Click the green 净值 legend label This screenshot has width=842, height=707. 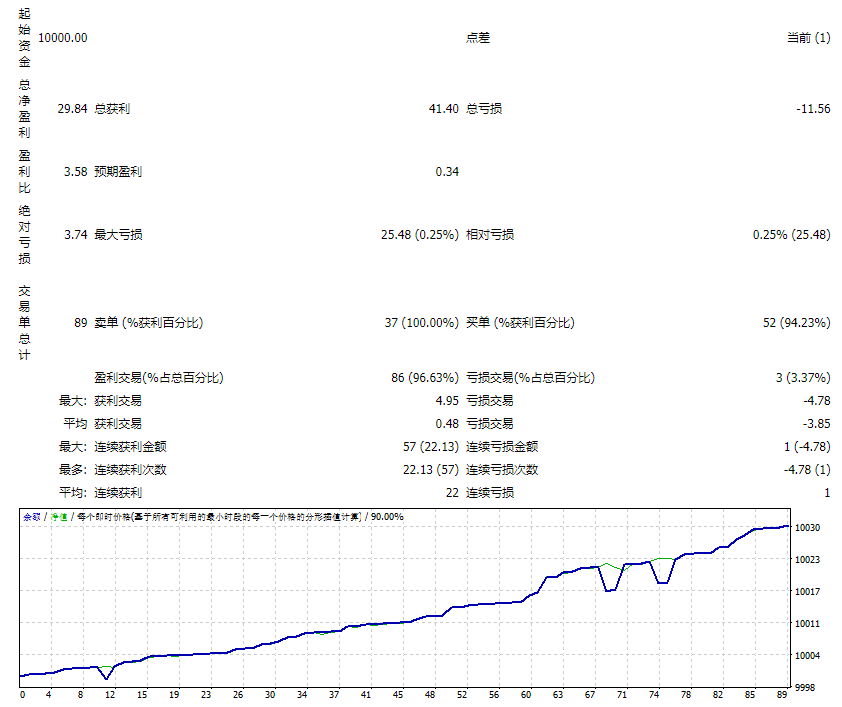click(59, 516)
